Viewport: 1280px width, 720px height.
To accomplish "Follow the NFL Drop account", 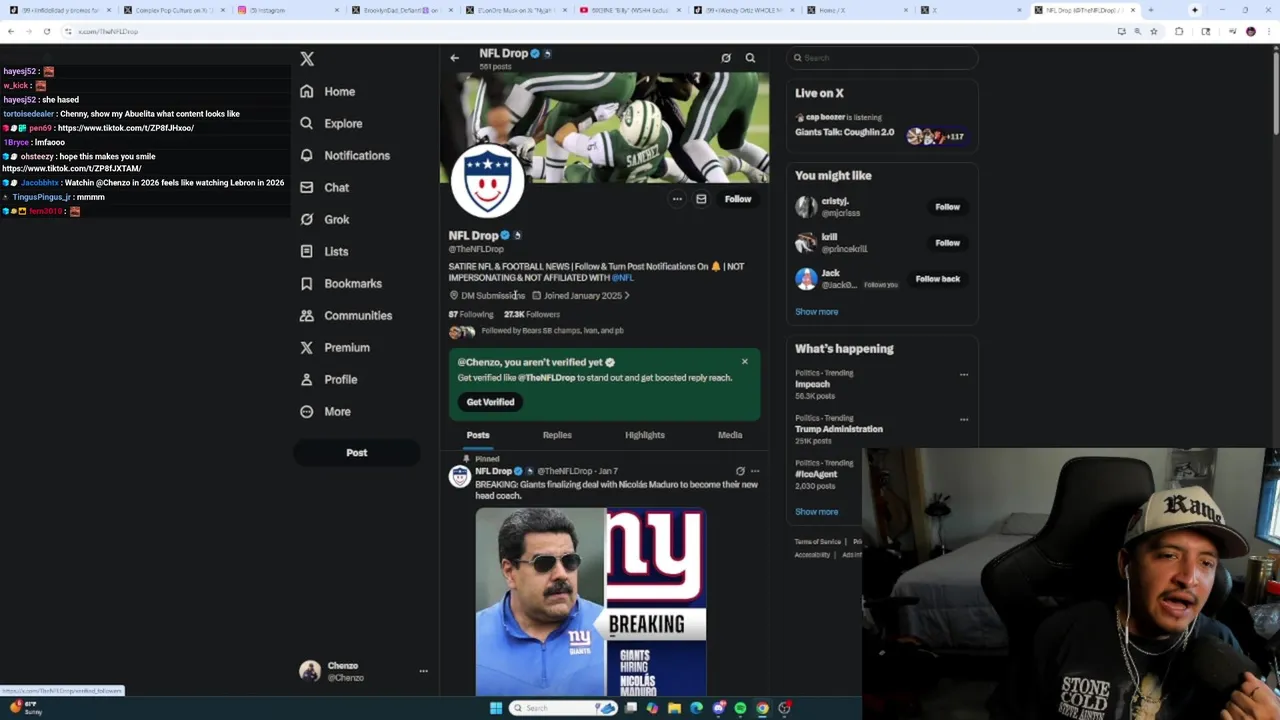I will pyautogui.click(x=737, y=199).
